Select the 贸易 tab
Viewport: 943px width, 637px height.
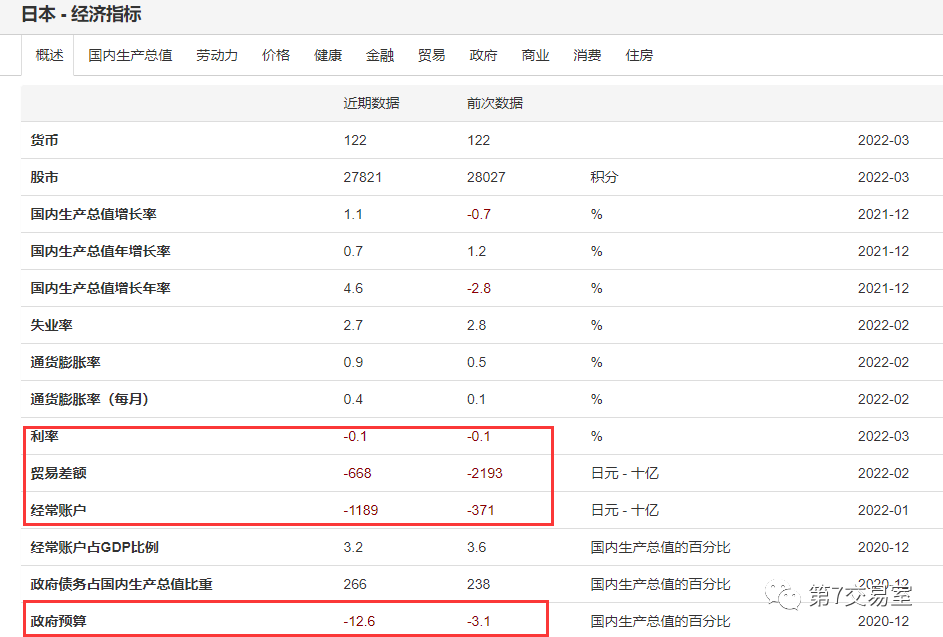(431, 55)
